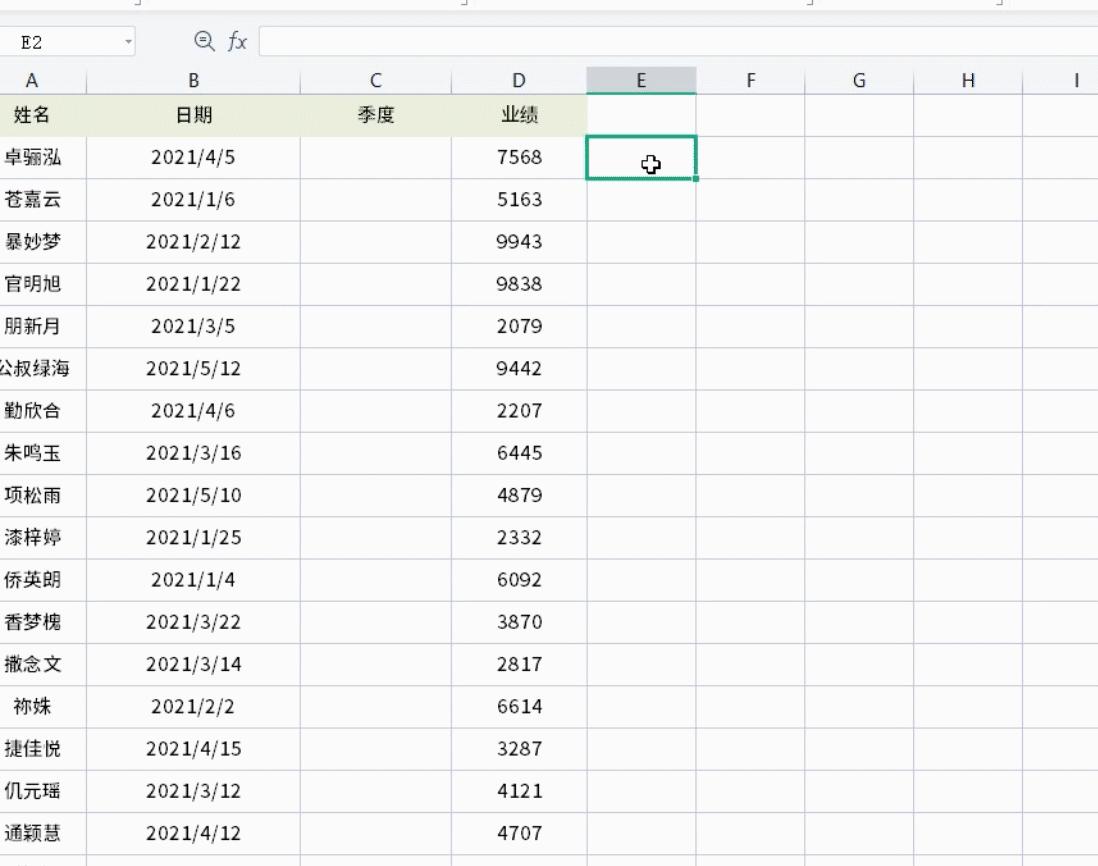
Task: Select name cell 捷佳悦
Action: pyautogui.click(x=42, y=749)
